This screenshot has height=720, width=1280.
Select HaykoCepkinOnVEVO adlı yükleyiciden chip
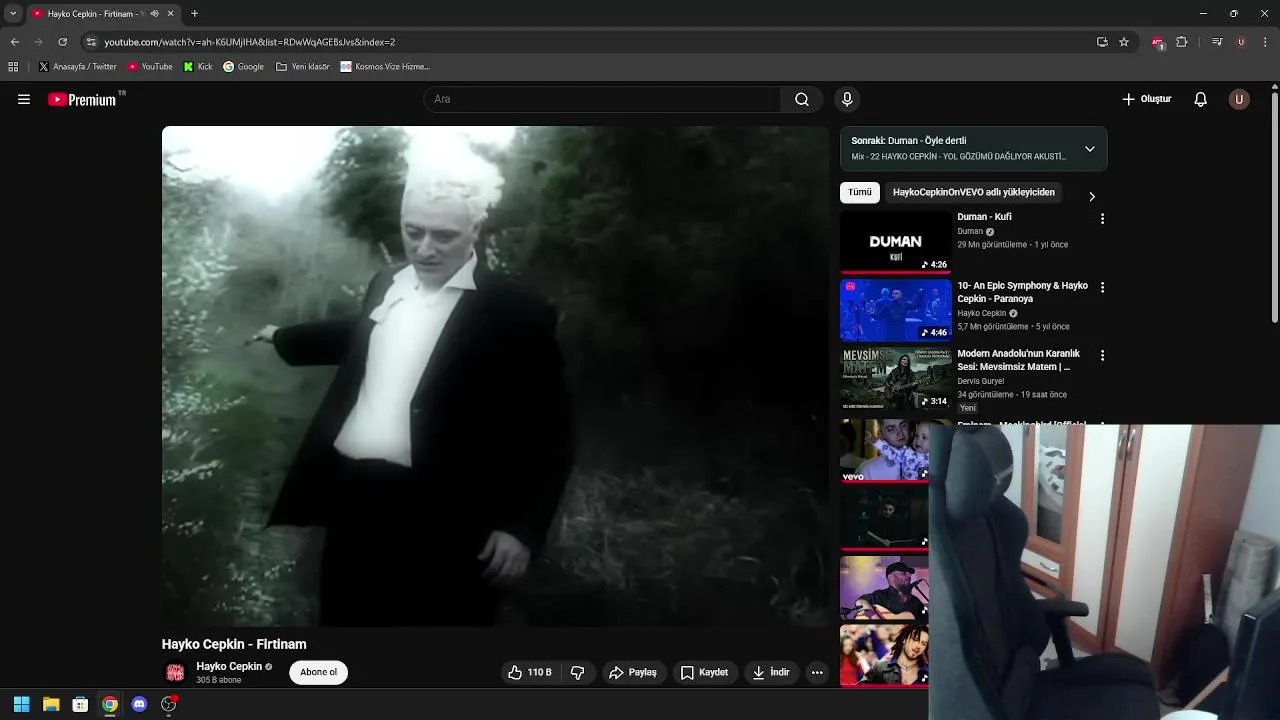[973, 192]
